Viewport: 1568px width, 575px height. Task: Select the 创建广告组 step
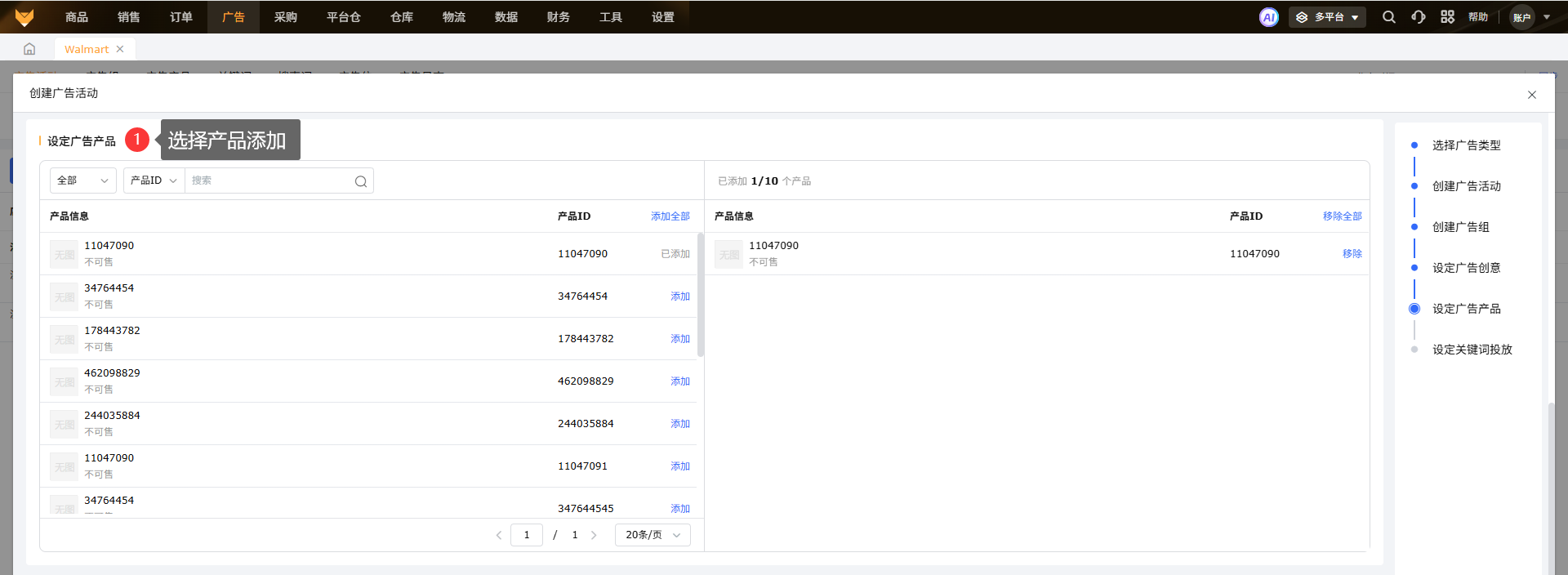pyautogui.click(x=1460, y=227)
